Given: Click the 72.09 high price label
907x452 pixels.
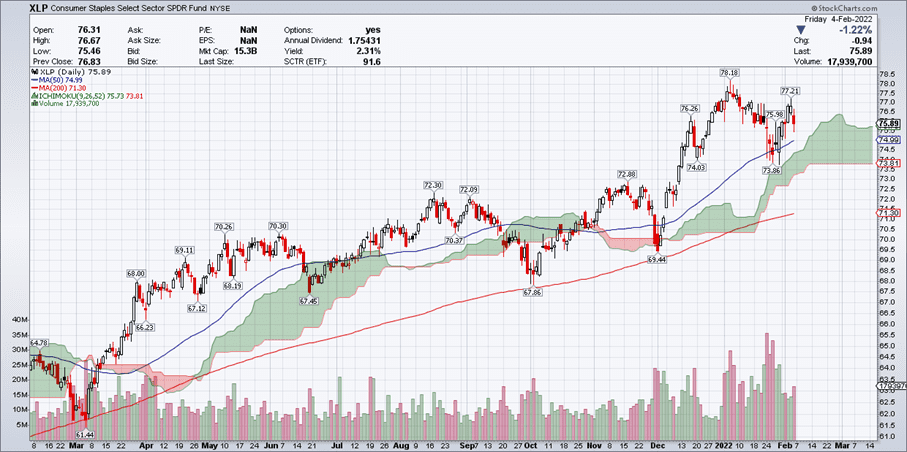Looking at the screenshot, I should [x=470, y=189].
